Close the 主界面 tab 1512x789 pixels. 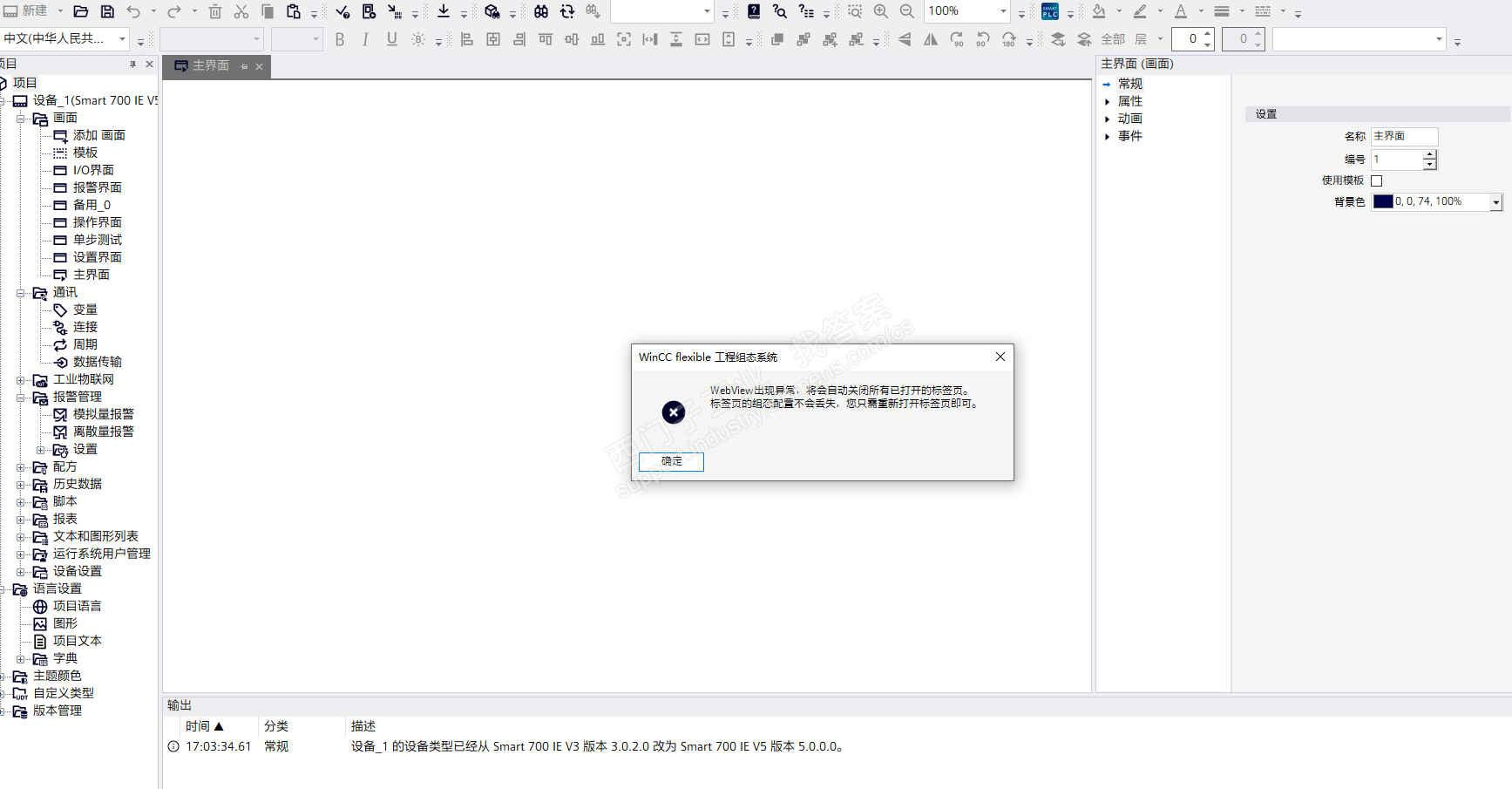click(259, 66)
